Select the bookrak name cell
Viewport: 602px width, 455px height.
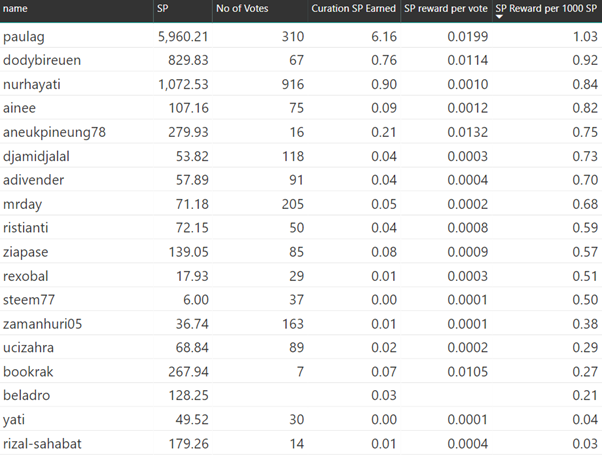pyautogui.click(x=28, y=372)
